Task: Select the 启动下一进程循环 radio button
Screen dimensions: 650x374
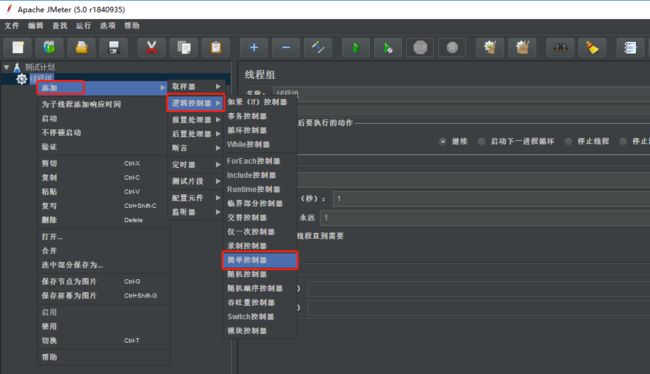Action: 481,141
